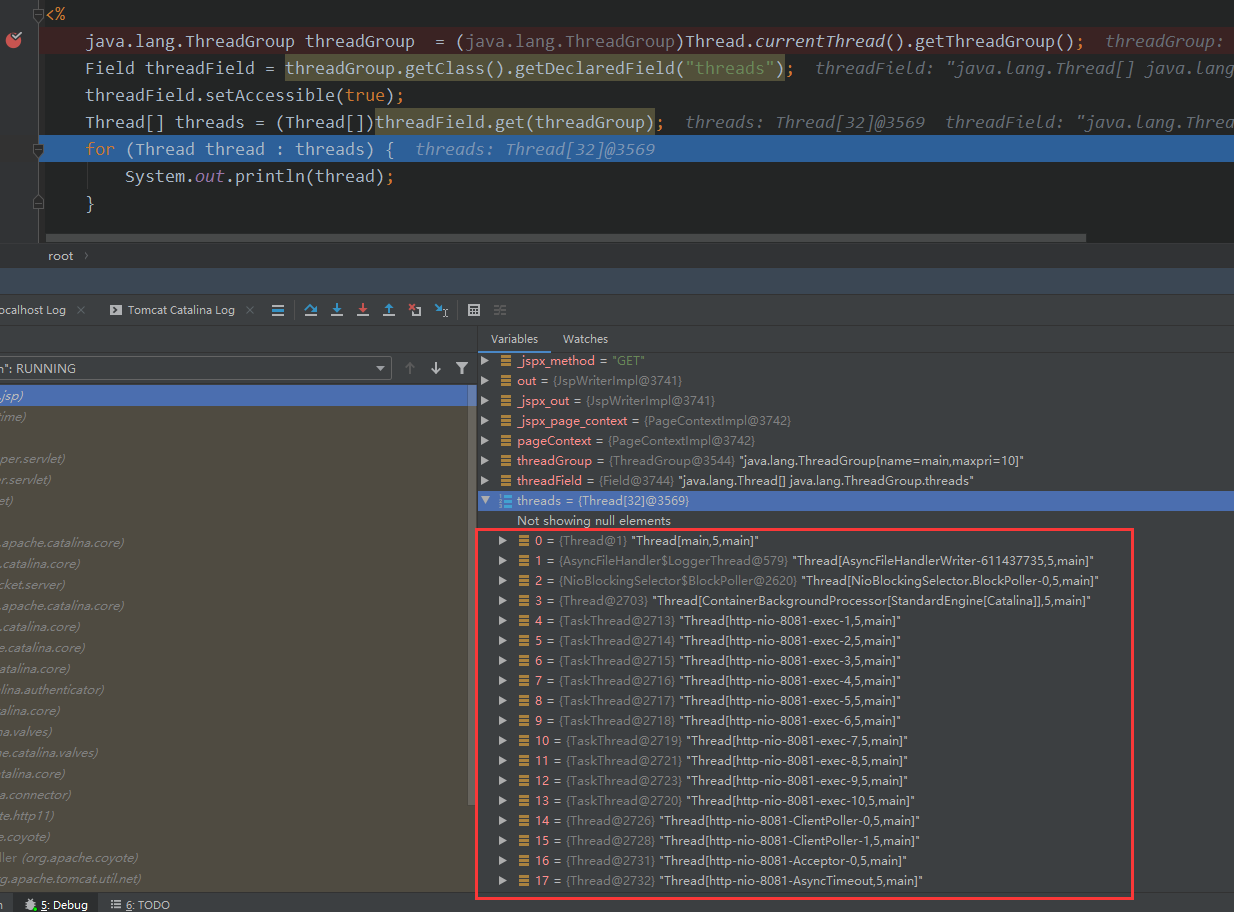Click the frames filter funnel icon
Image resolution: width=1234 pixels, height=912 pixels.
462,368
